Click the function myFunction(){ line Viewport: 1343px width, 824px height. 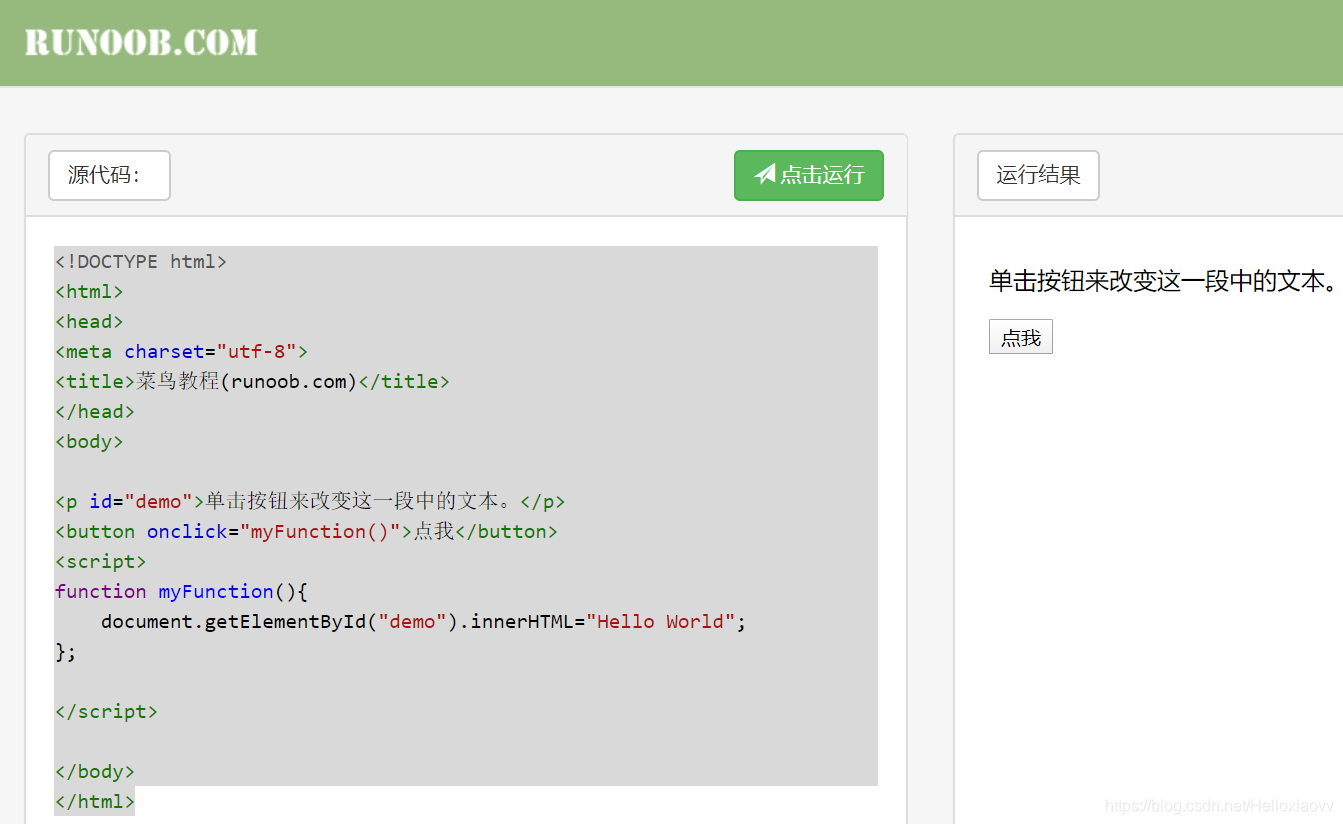[x=181, y=591]
